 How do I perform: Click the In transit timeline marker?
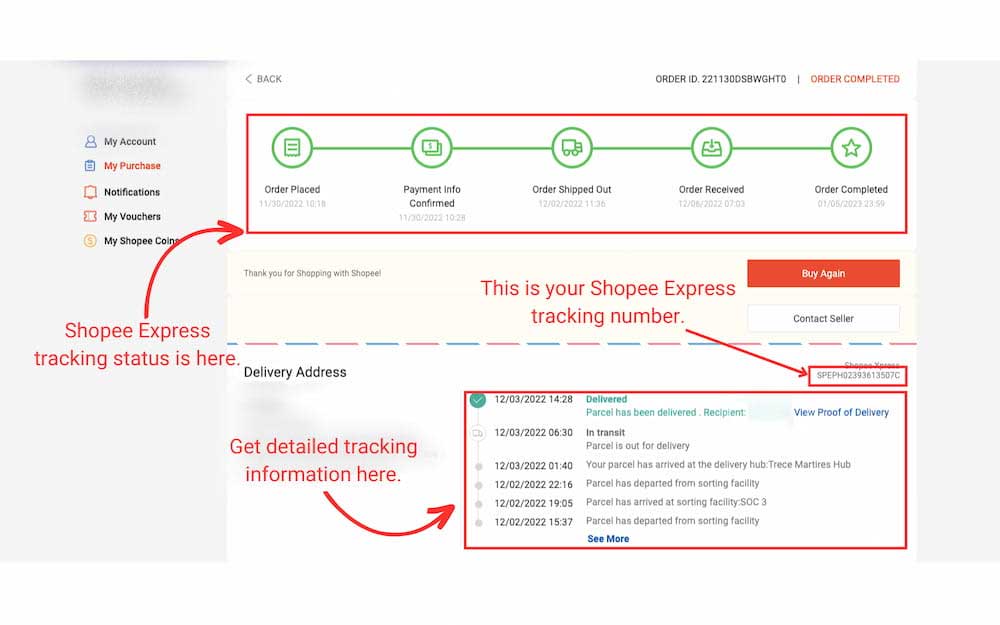(x=478, y=433)
